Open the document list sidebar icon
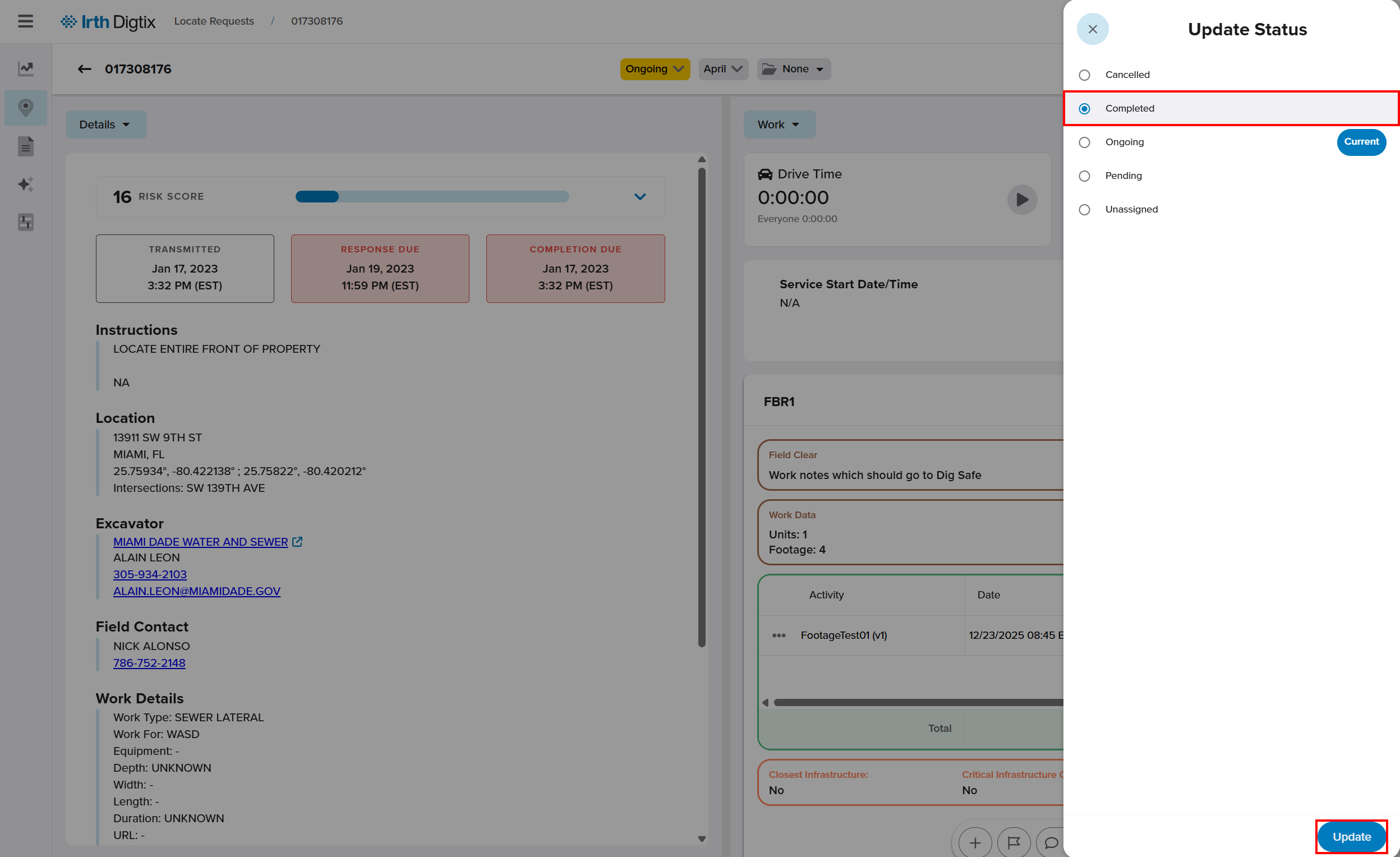Image resolution: width=1400 pixels, height=857 pixels. (26, 146)
